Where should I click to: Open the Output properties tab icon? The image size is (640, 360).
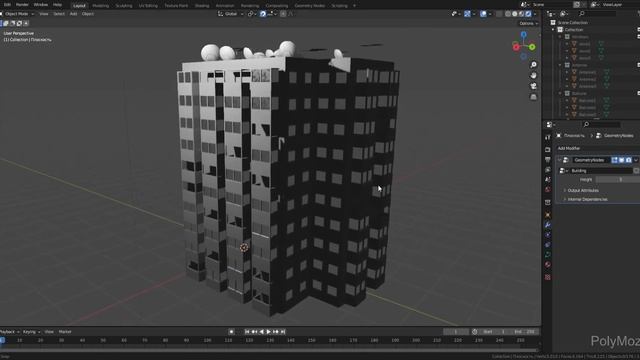548,160
